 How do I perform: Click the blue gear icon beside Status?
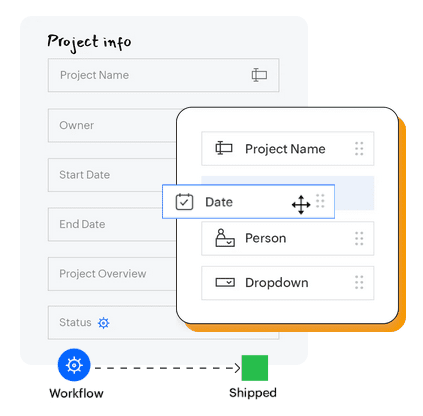click(x=103, y=323)
